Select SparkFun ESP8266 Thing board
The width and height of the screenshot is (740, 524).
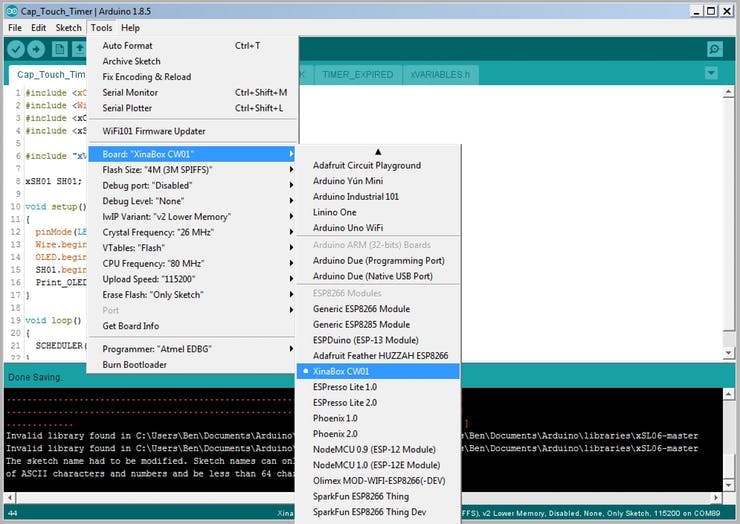[x=378, y=496]
